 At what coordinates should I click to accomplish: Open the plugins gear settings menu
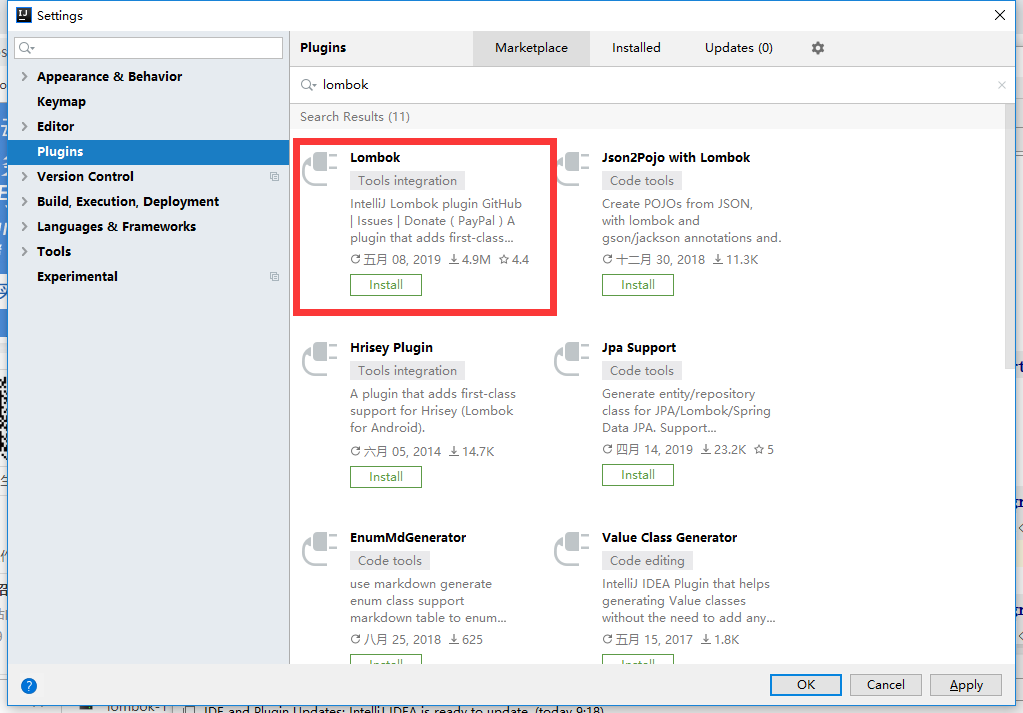[x=817, y=48]
